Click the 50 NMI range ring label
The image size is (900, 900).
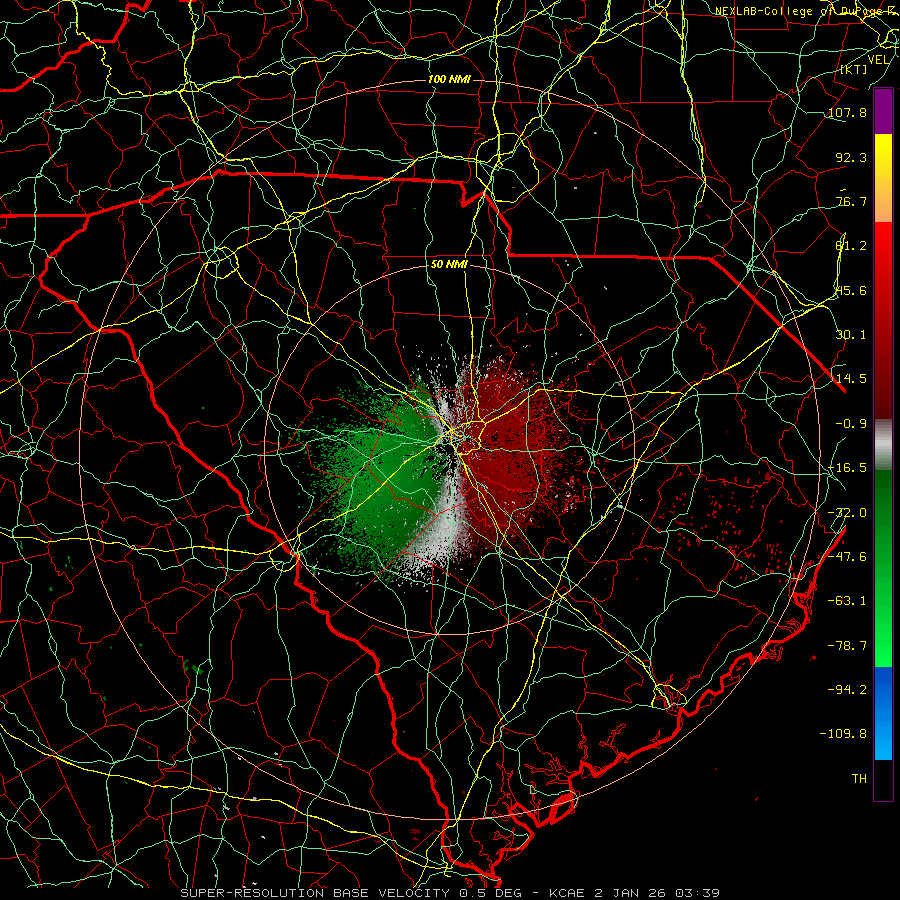449,265
